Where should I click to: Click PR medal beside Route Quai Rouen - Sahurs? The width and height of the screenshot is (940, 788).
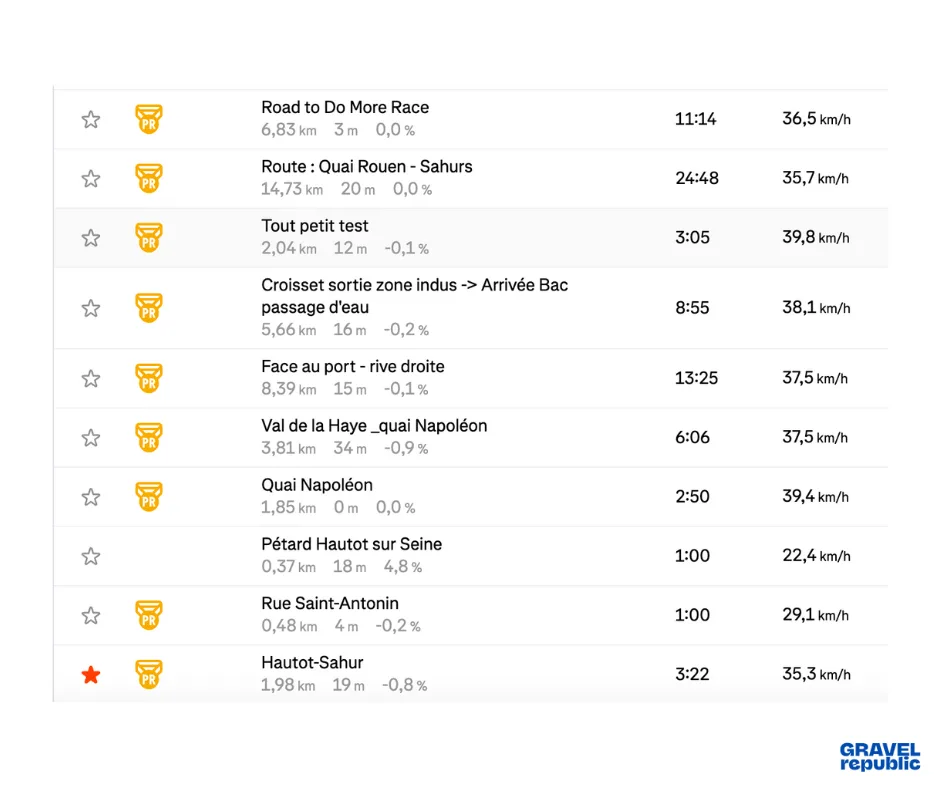pyautogui.click(x=149, y=179)
